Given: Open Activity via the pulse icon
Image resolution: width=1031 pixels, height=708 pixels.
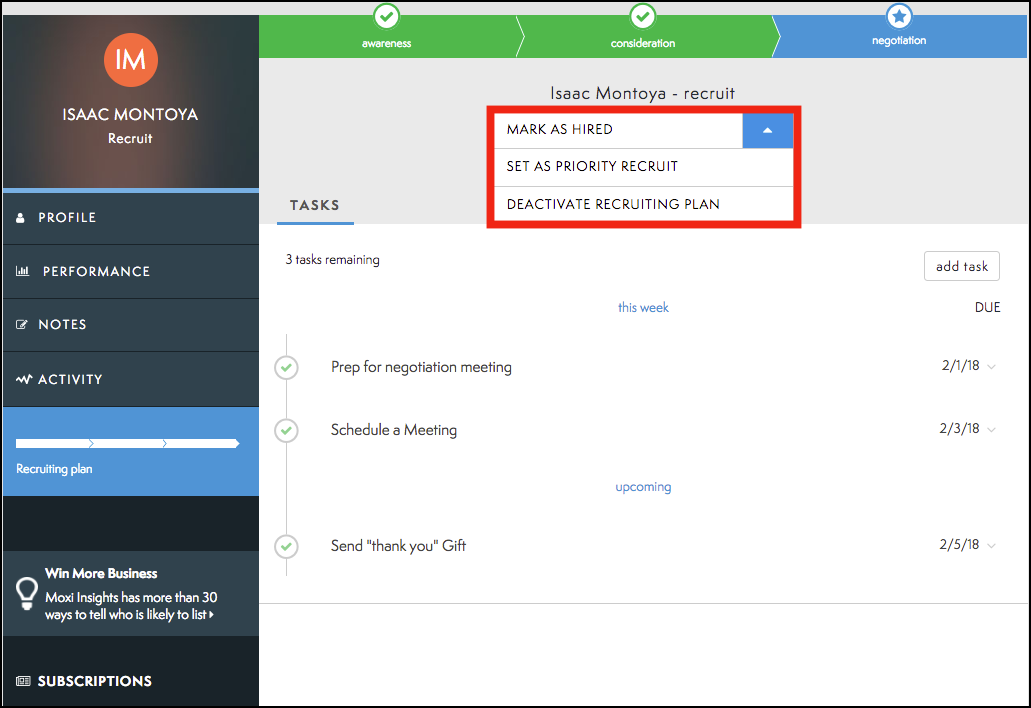Looking at the screenshot, I should coord(24,380).
